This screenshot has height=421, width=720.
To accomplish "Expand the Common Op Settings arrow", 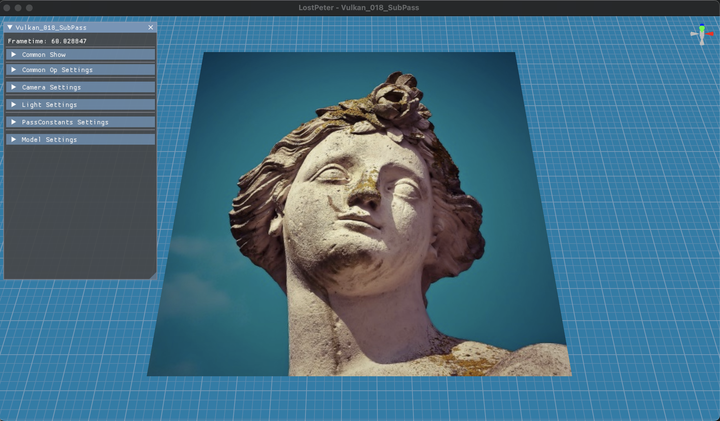I will pyautogui.click(x=13, y=70).
